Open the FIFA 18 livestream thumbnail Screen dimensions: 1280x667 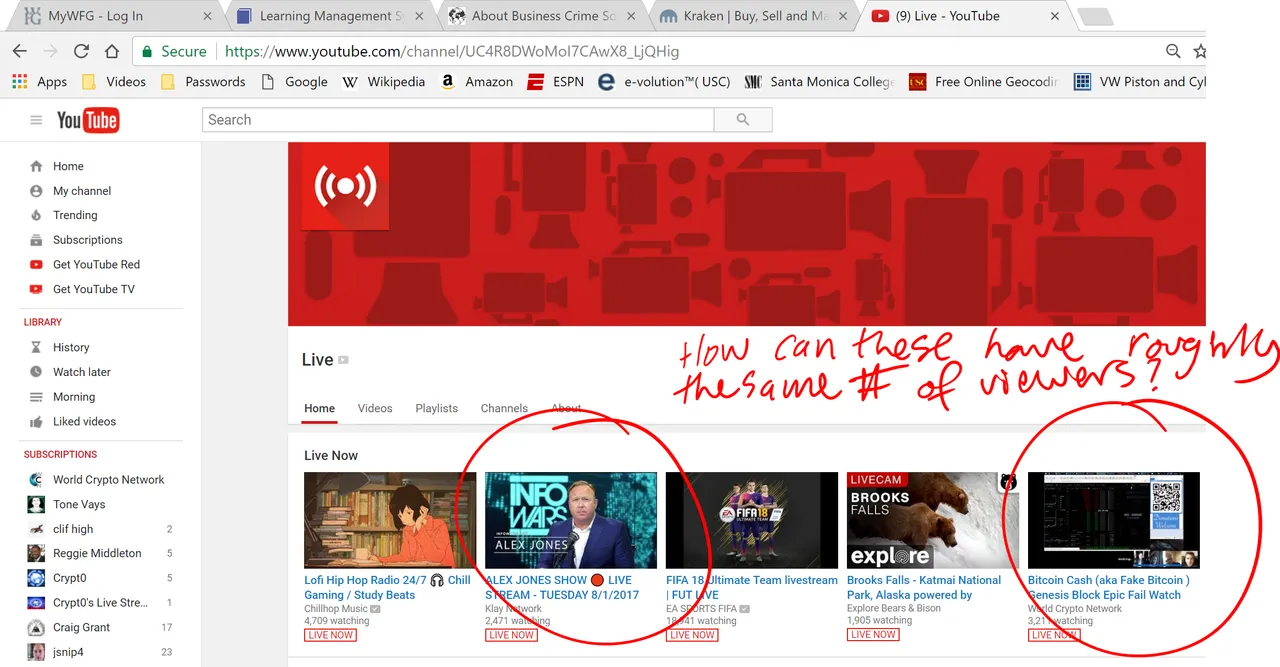[752, 520]
